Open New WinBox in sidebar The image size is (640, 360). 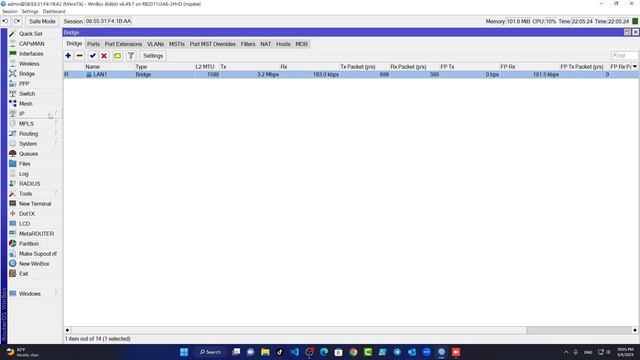click(34, 264)
